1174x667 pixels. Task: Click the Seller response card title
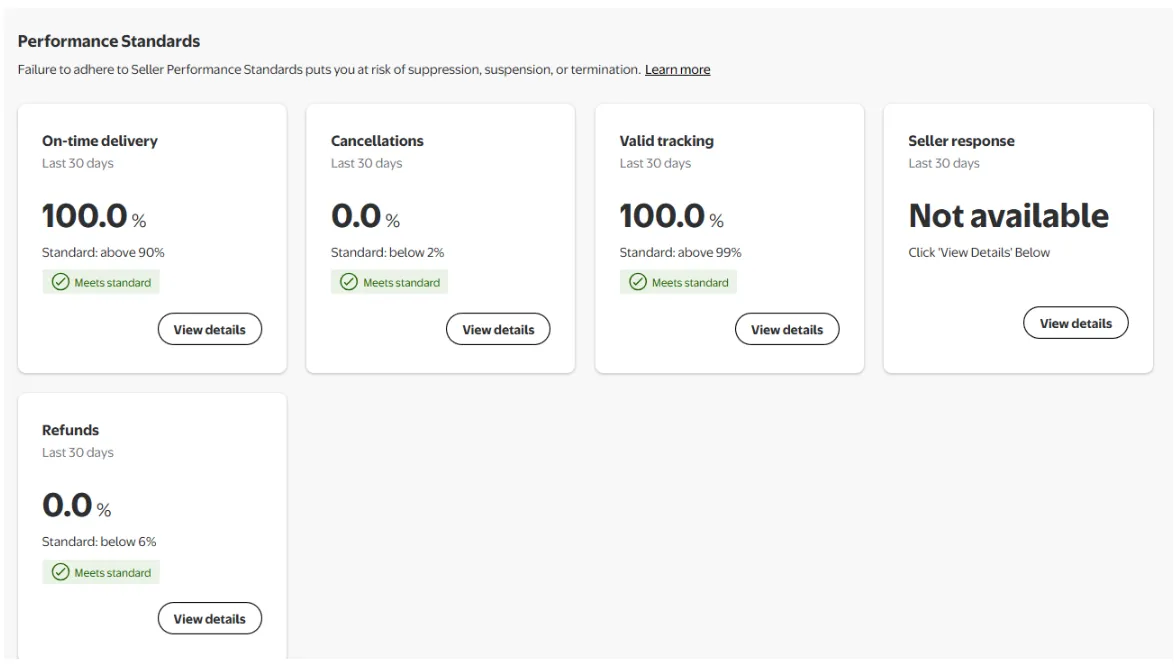[x=961, y=141]
